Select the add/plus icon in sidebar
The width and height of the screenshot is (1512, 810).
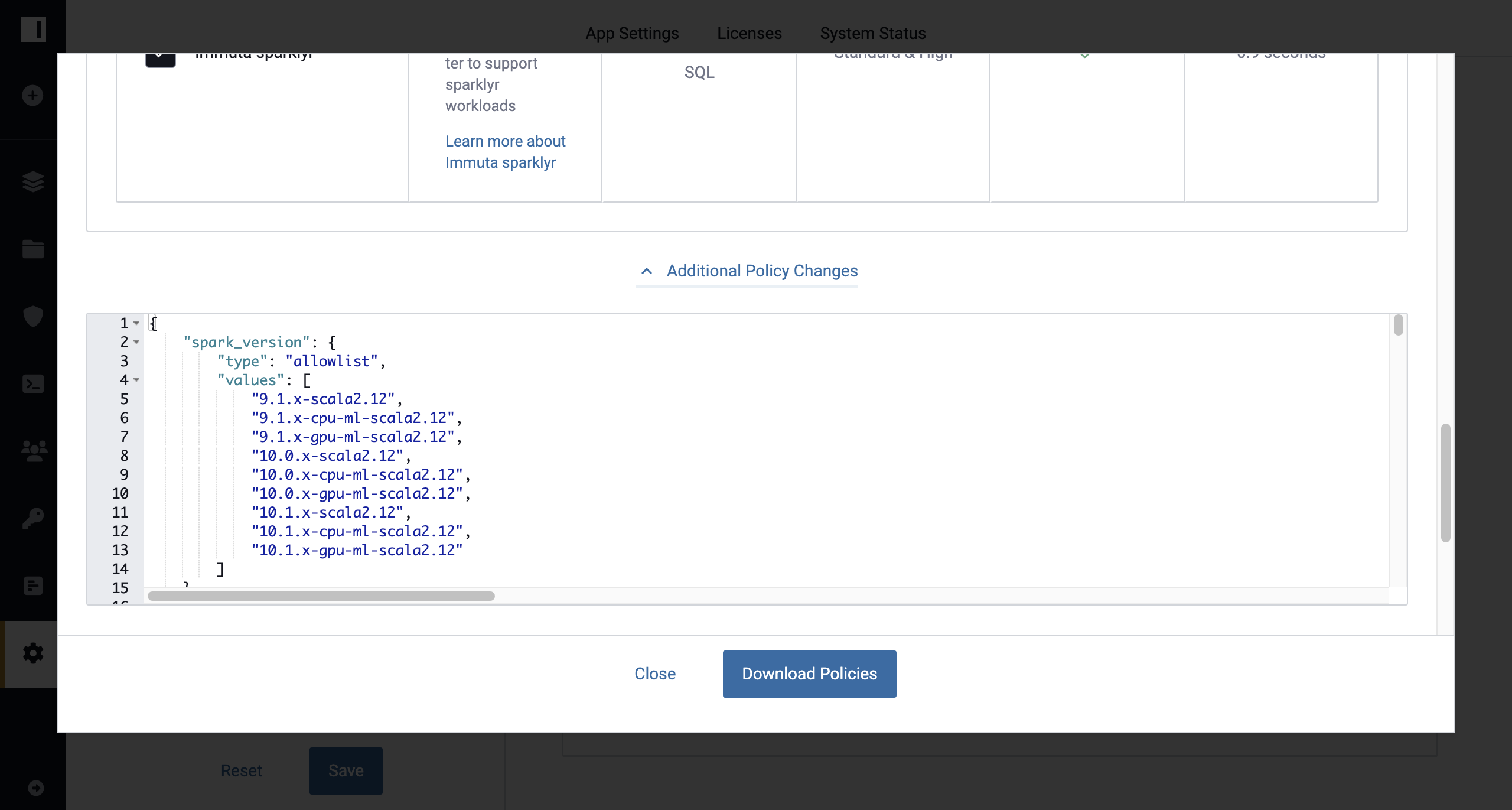point(33,95)
